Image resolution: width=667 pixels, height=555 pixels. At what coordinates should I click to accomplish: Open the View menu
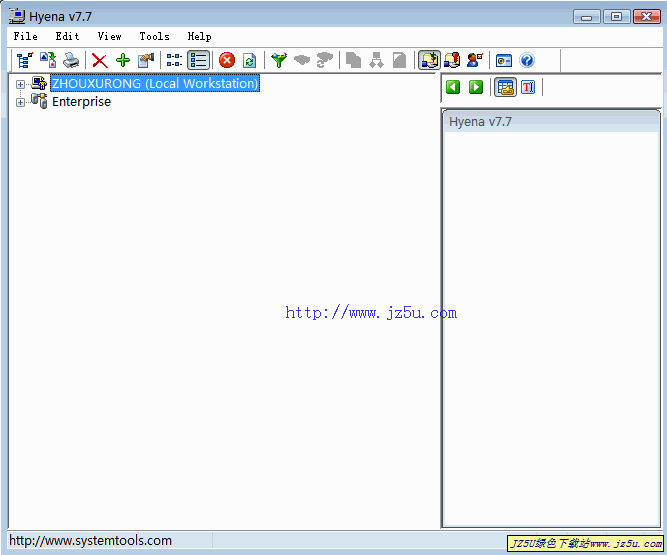[x=110, y=37]
